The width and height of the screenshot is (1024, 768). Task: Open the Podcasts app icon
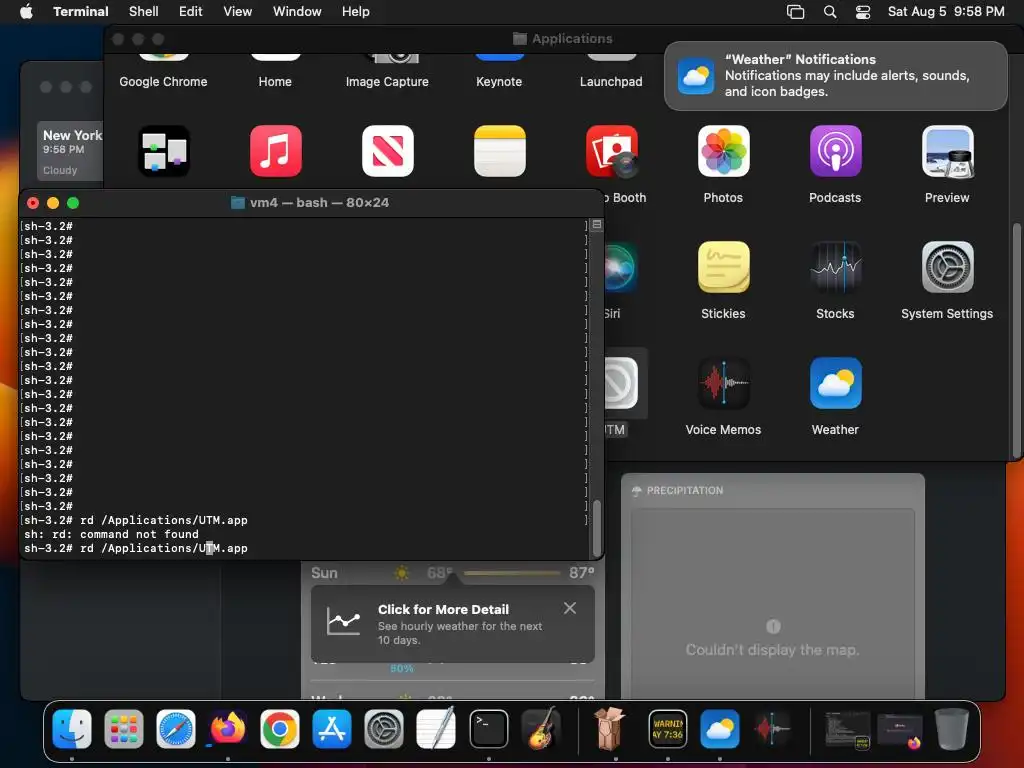click(835, 151)
